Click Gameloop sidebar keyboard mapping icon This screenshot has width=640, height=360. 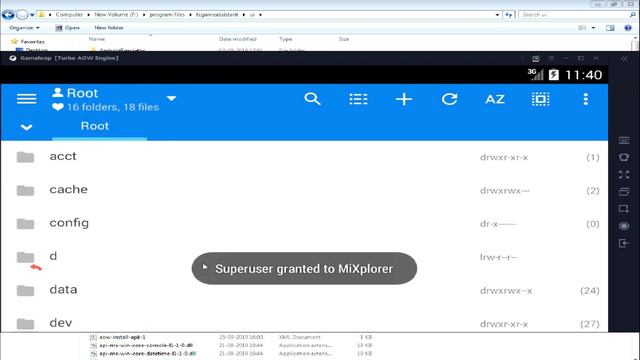click(624, 140)
